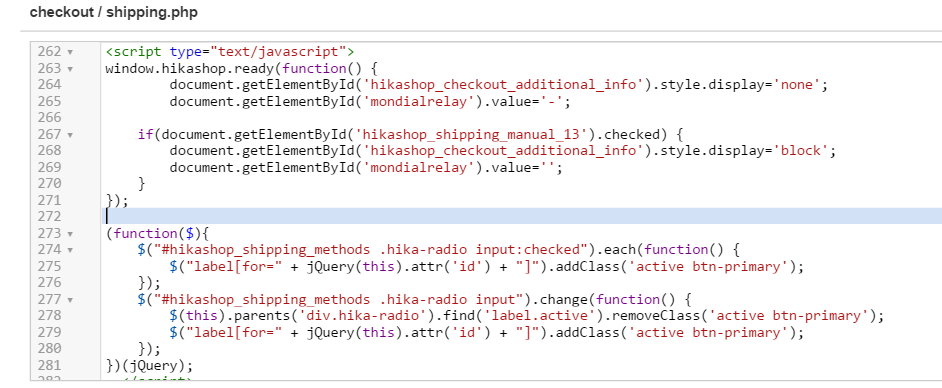Screen dimensions: 942x388
Task: Collapse the fold arrow at line 274
Action: 70,250
